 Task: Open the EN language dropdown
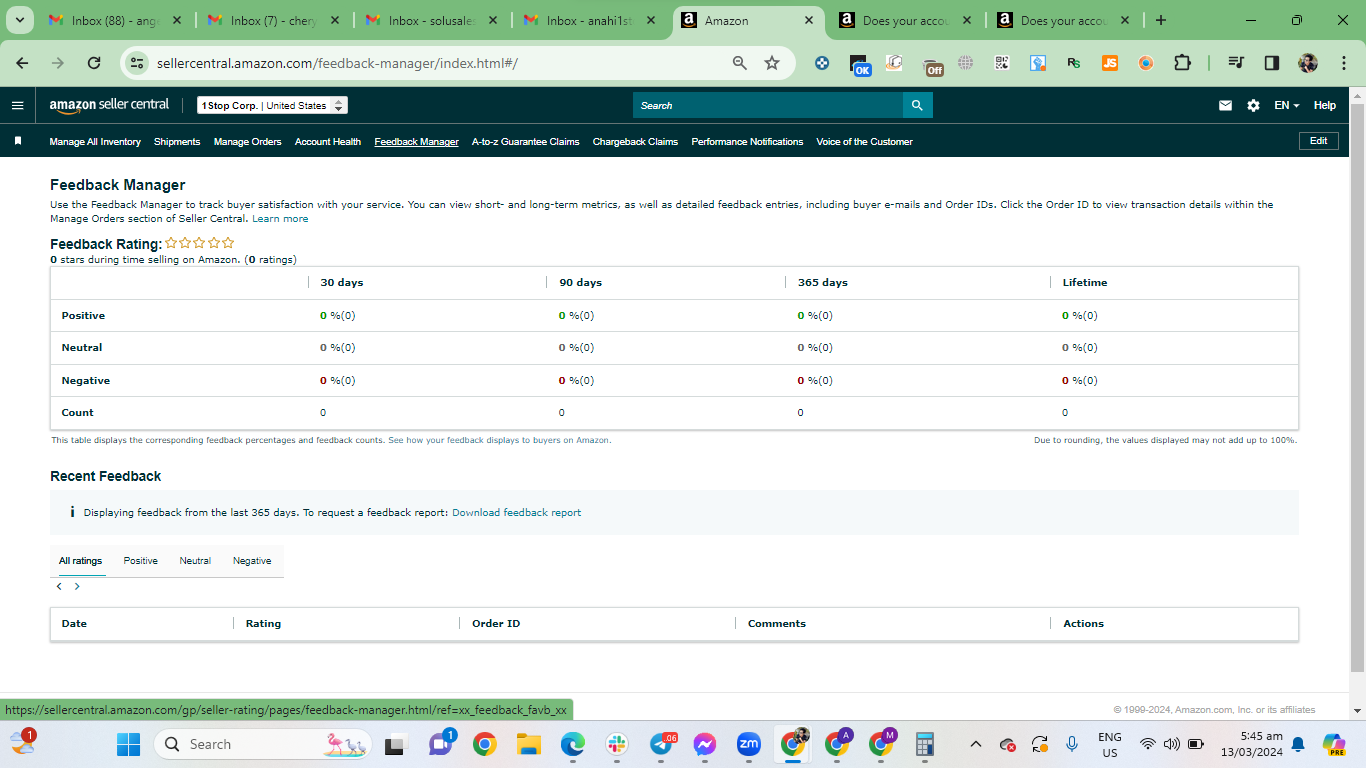[1286, 105]
